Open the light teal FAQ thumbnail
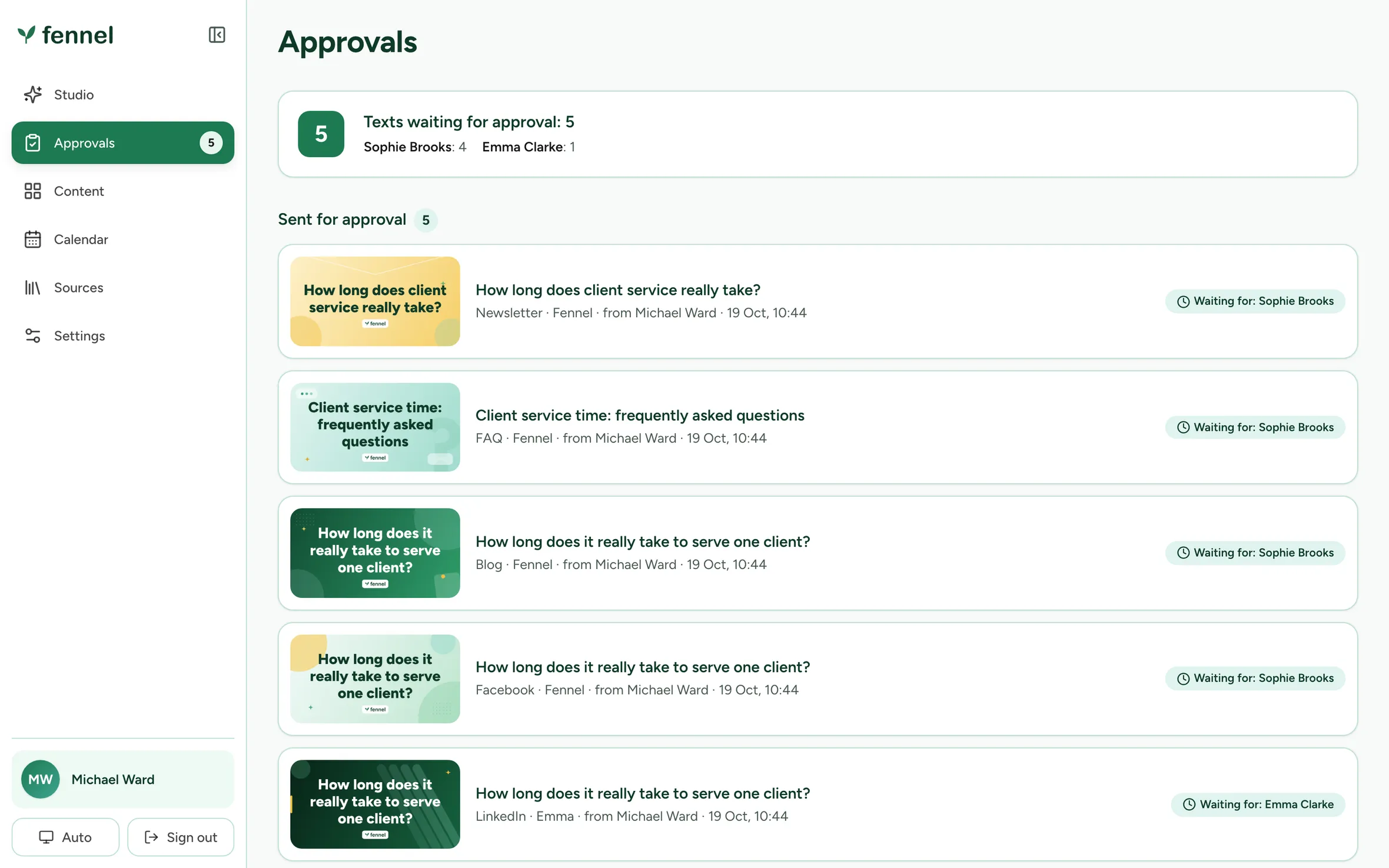 click(375, 427)
